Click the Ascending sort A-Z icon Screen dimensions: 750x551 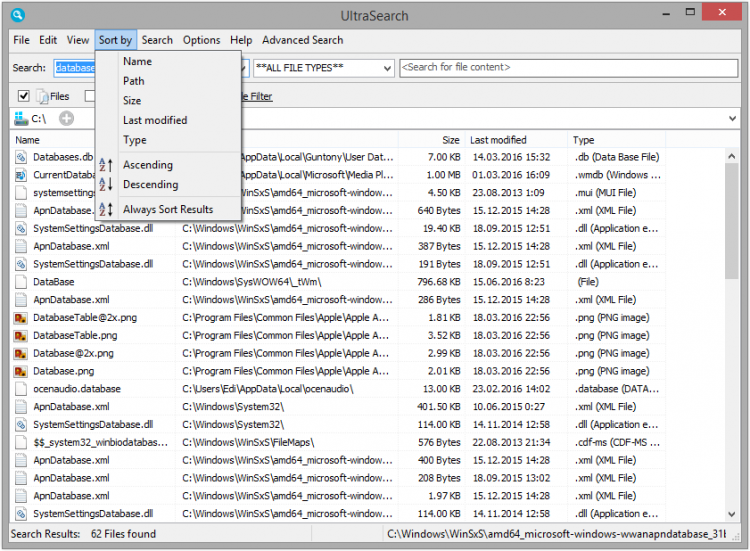click(105, 165)
